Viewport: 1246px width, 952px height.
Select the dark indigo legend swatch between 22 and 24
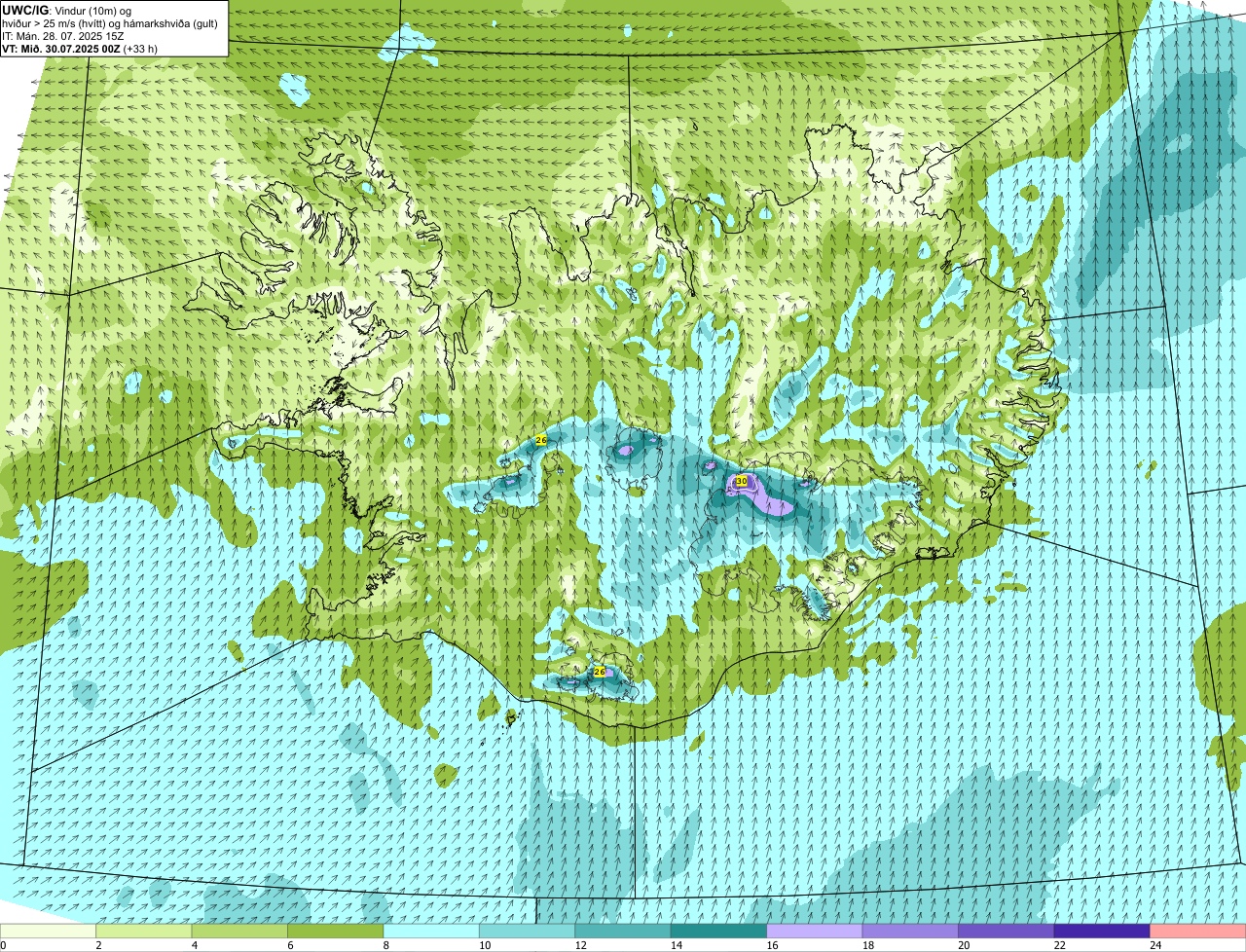tap(1102, 931)
